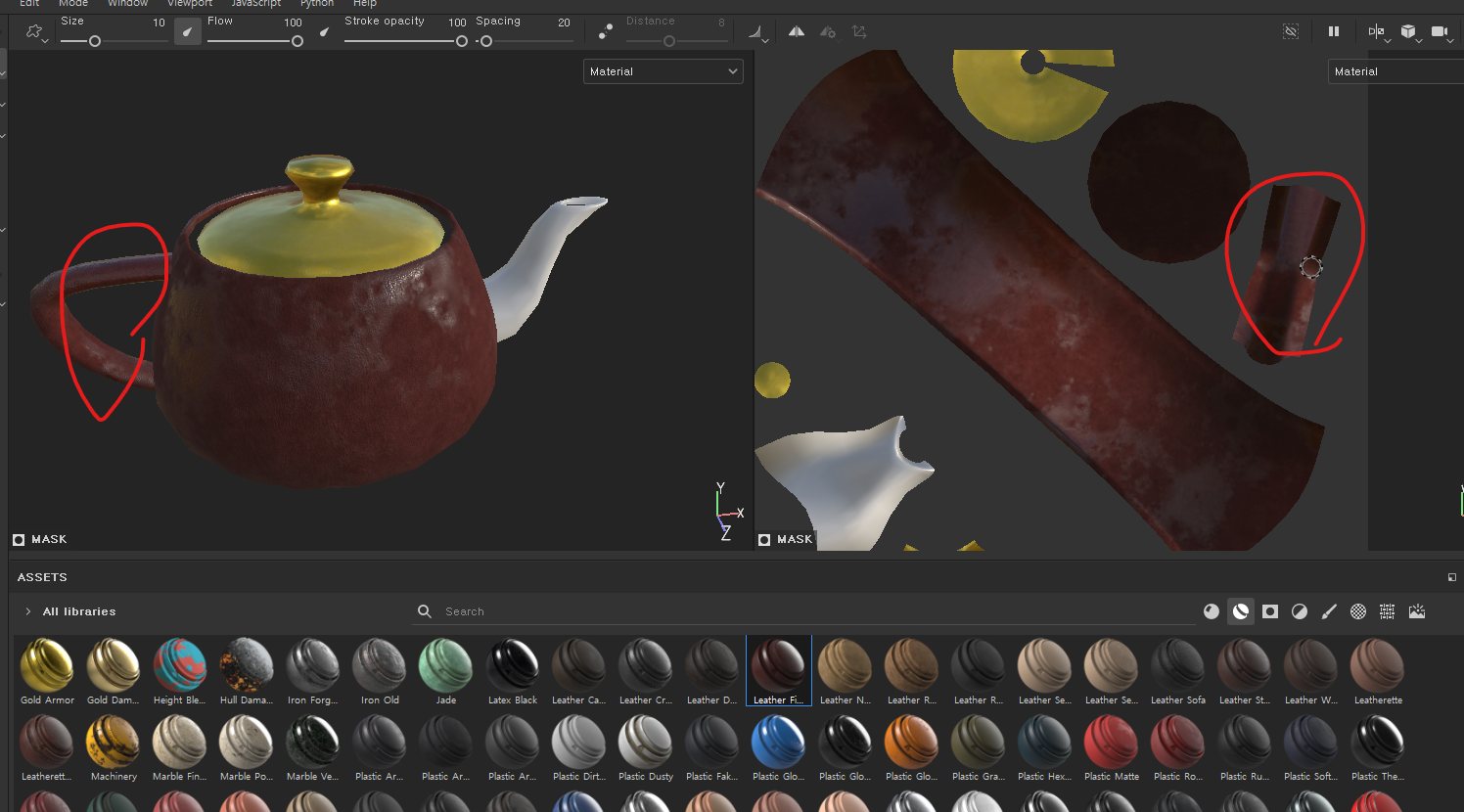Filter assets by brushes icon
Screen dimensions: 1464x812
coord(1329,611)
